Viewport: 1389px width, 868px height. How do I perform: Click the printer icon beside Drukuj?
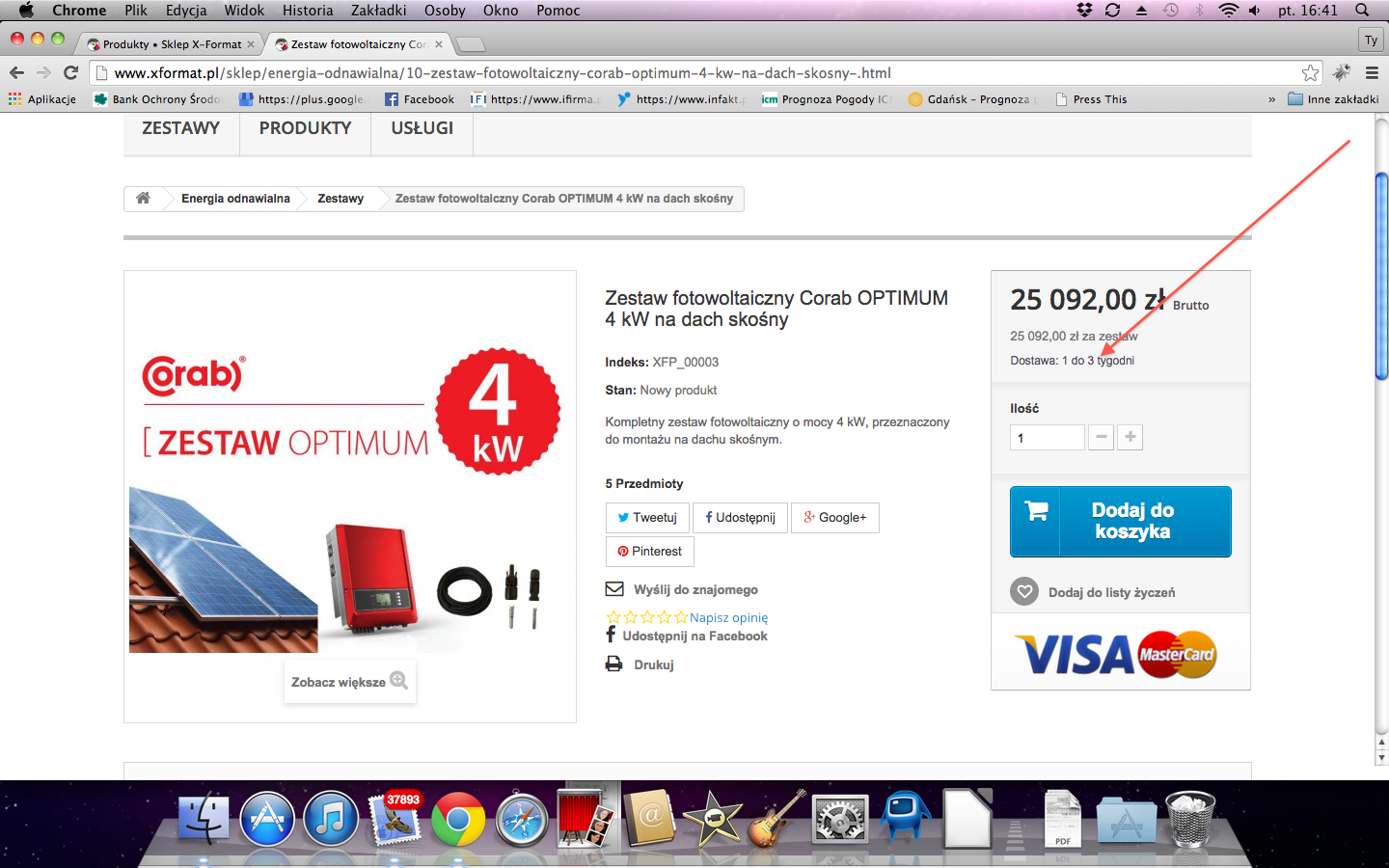tap(613, 664)
